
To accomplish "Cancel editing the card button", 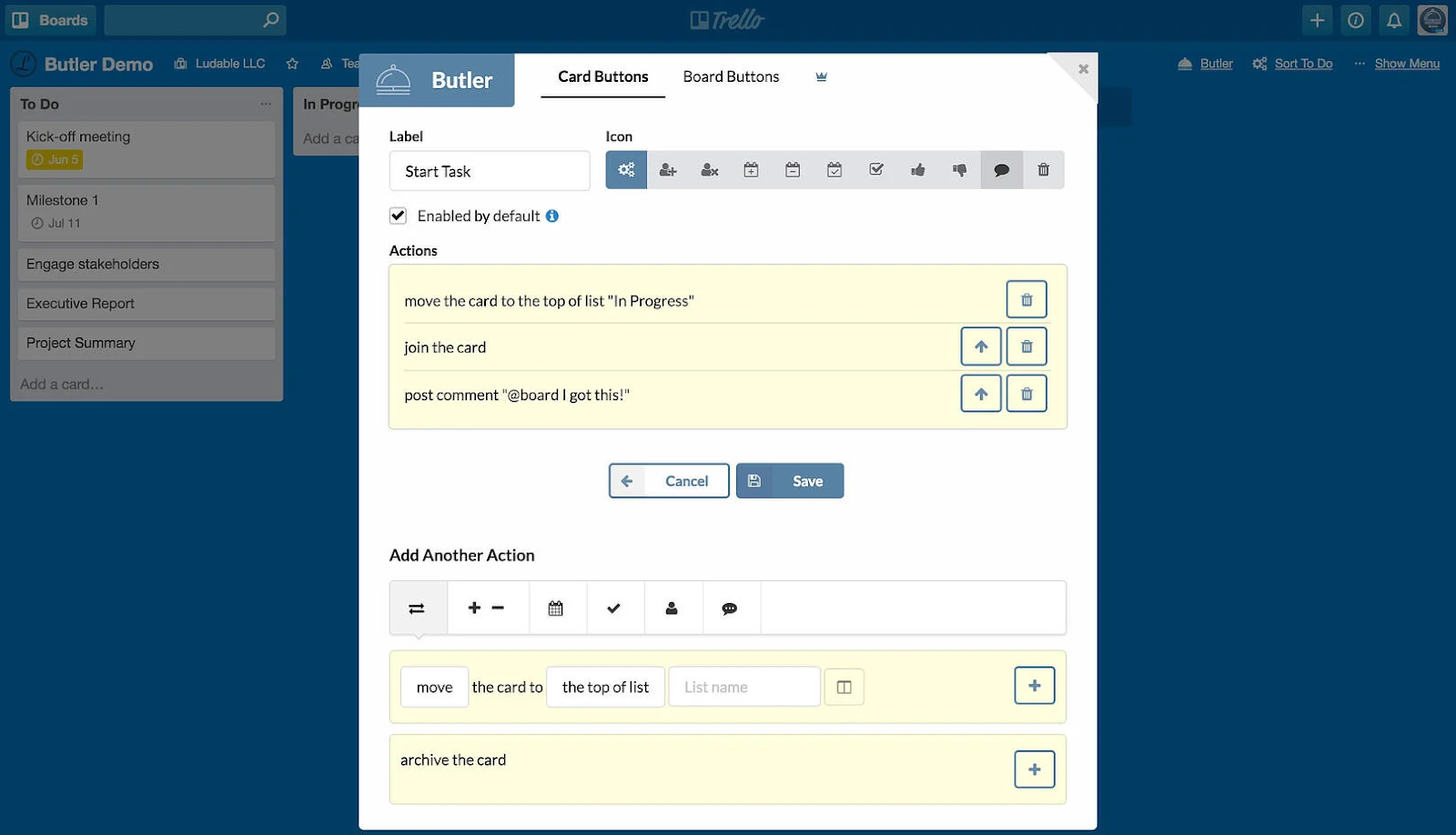I will point(669,480).
